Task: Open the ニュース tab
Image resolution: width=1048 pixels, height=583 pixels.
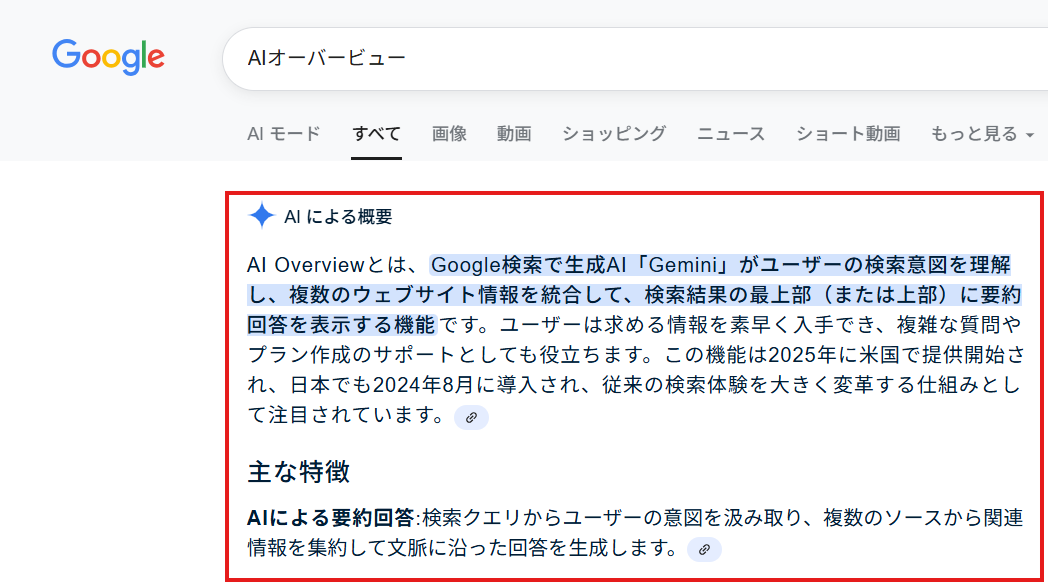Action: click(x=730, y=134)
